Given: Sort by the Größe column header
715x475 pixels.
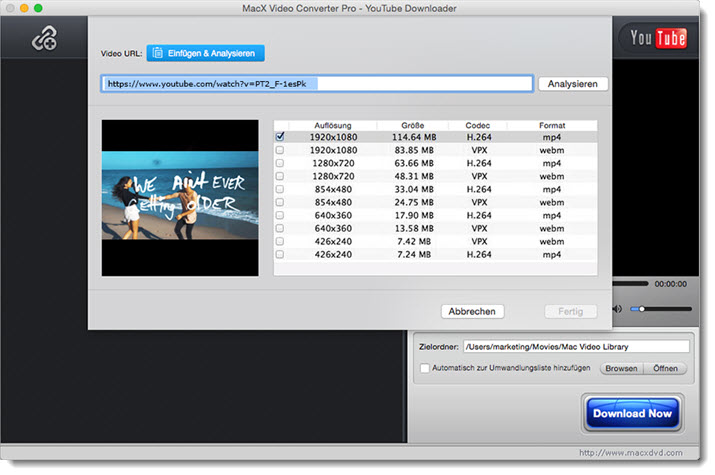Looking at the screenshot, I should 413,125.
